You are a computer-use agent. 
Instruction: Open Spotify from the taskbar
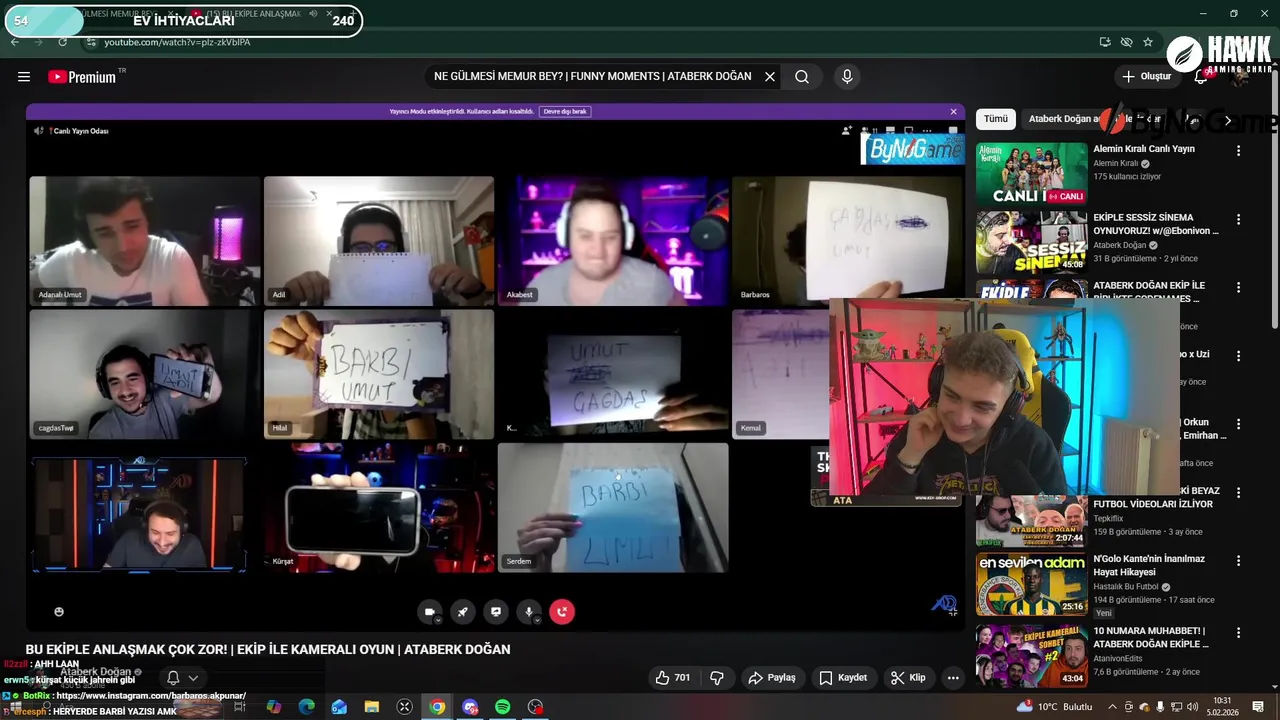(503, 707)
